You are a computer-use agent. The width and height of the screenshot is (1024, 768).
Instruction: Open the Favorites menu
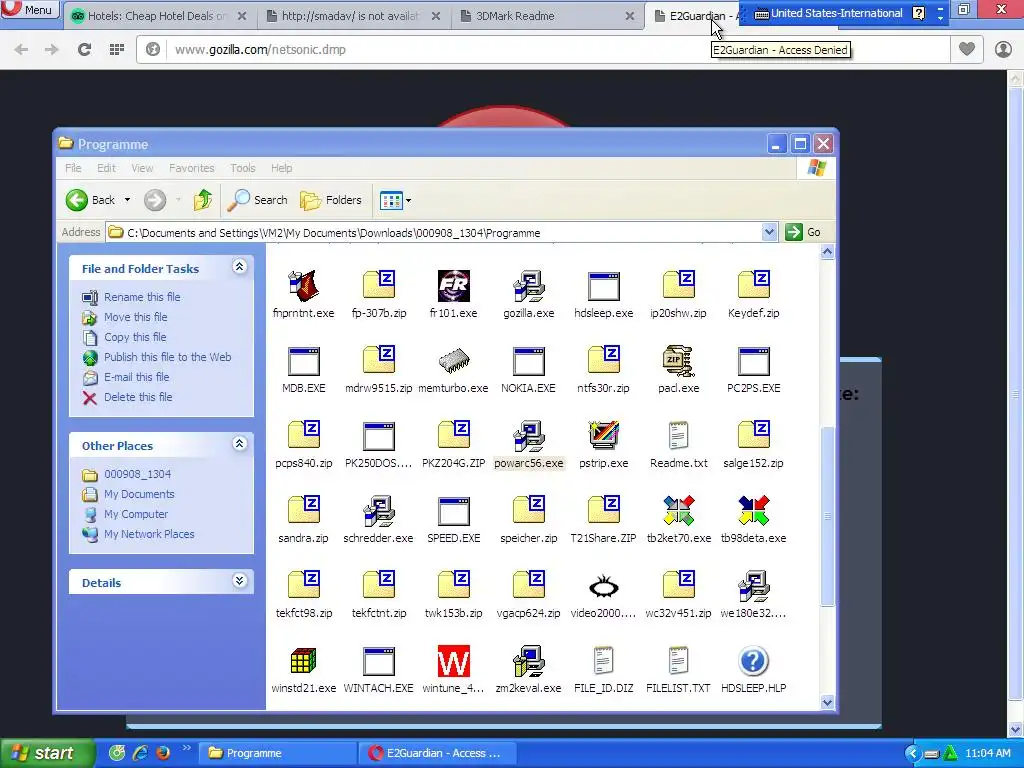coord(191,168)
